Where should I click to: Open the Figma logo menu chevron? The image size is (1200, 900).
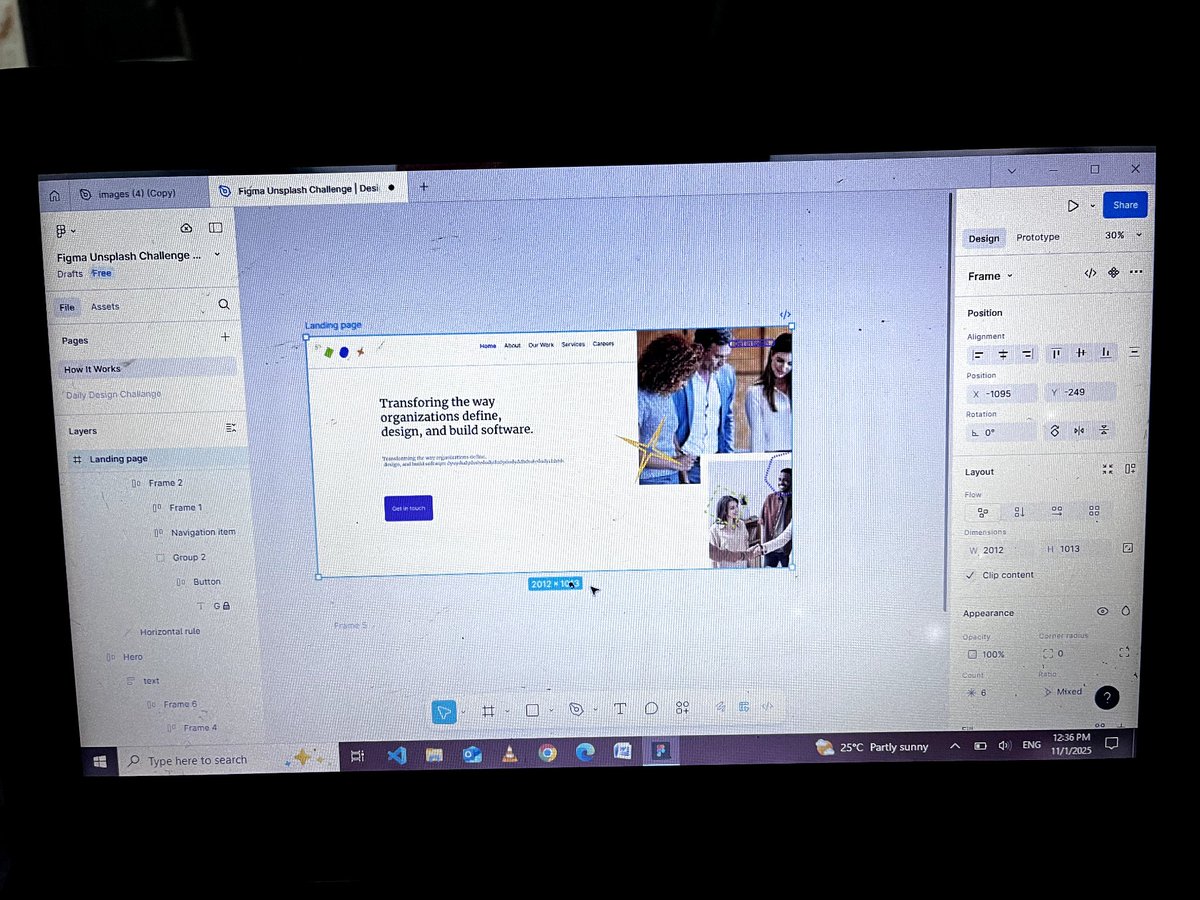coord(73,232)
